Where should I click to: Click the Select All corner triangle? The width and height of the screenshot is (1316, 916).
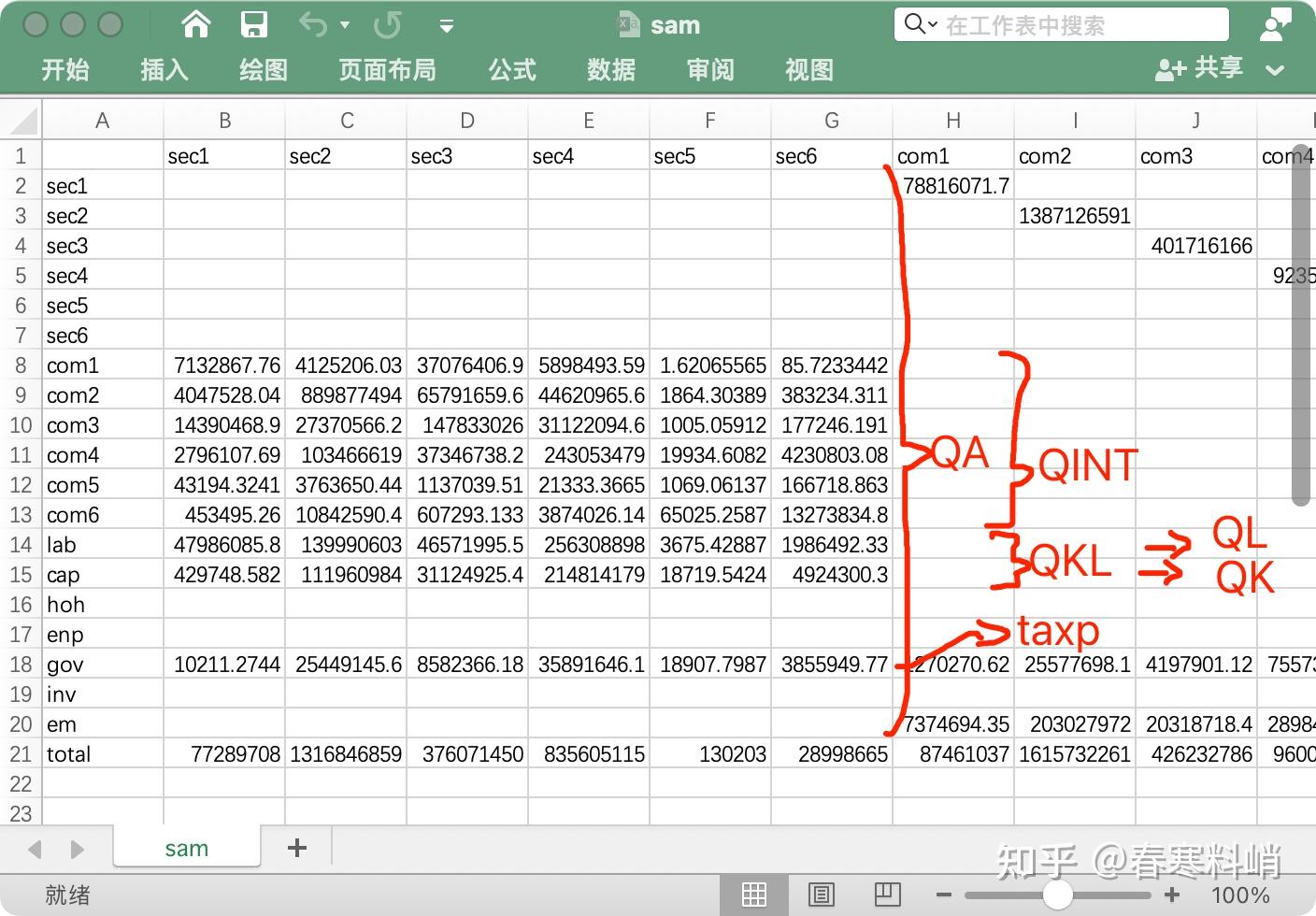click(x=21, y=120)
